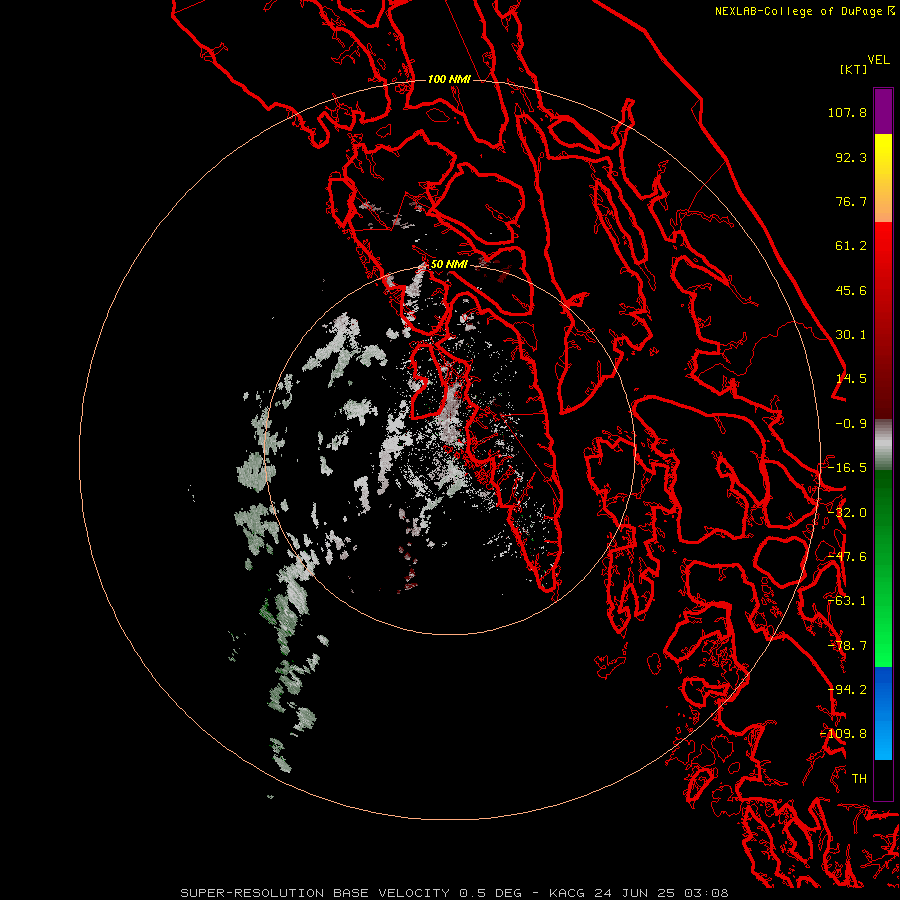Click the 100 NMI range ring label

point(449,79)
